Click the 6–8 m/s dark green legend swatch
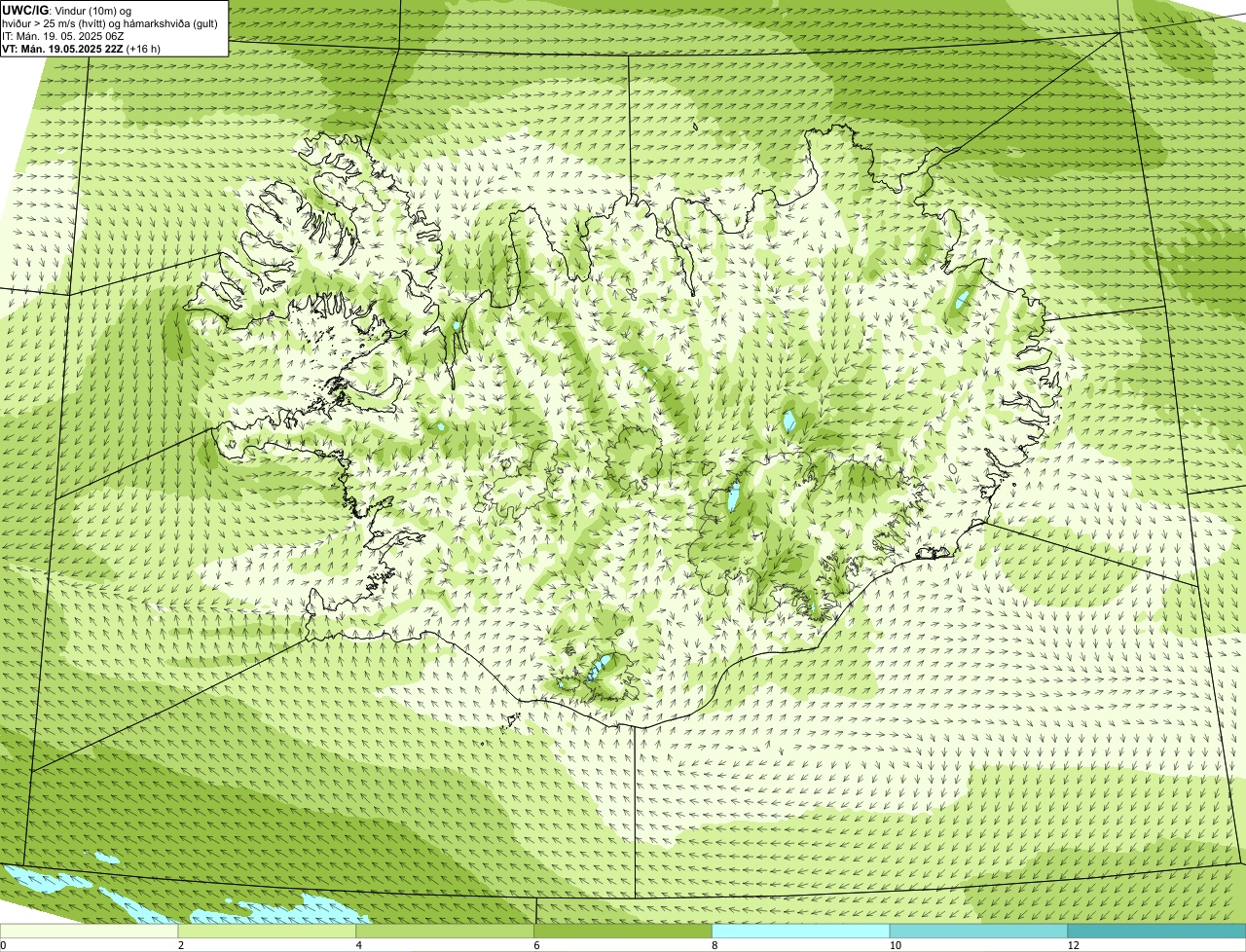 coord(623,931)
